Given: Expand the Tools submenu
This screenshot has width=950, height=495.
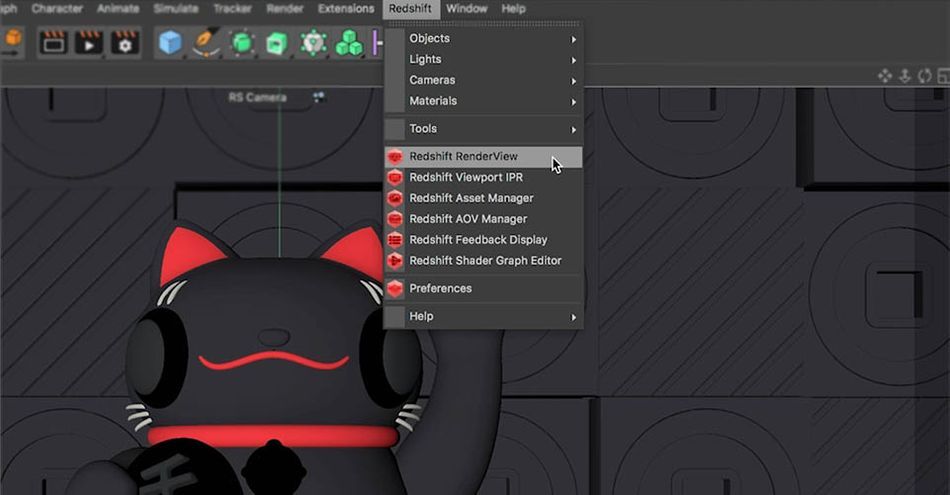Looking at the screenshot, I should (484, 129).
